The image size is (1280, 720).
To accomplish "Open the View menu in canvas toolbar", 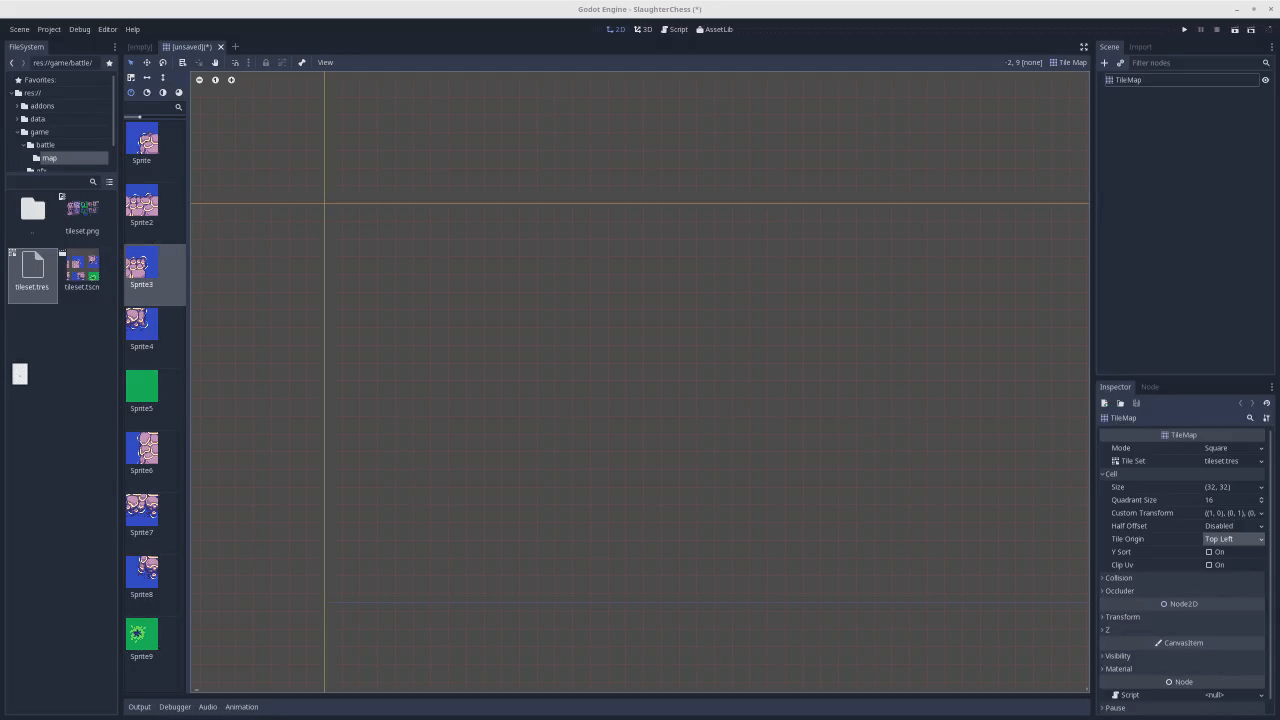I will [325, 62].
